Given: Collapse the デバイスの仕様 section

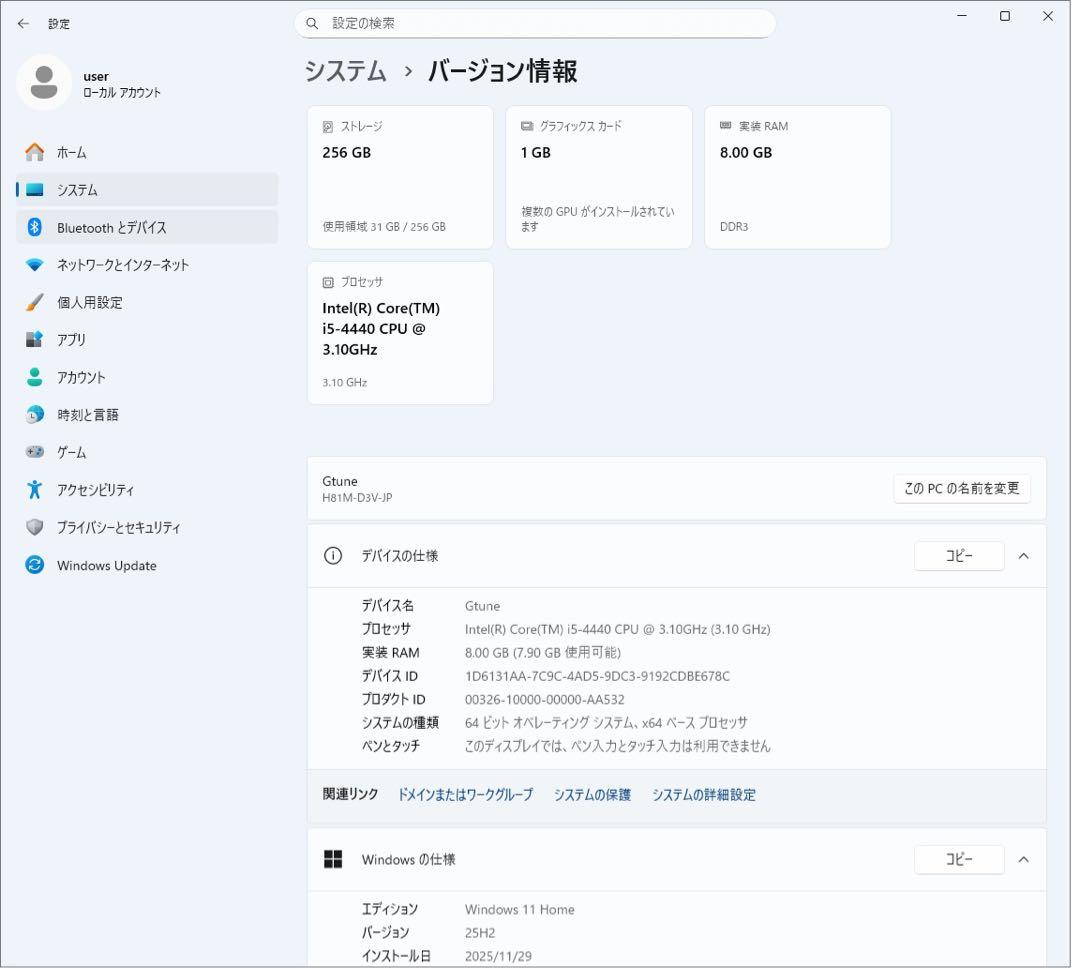Looking at the screenshot, I should click(1023, 556).
